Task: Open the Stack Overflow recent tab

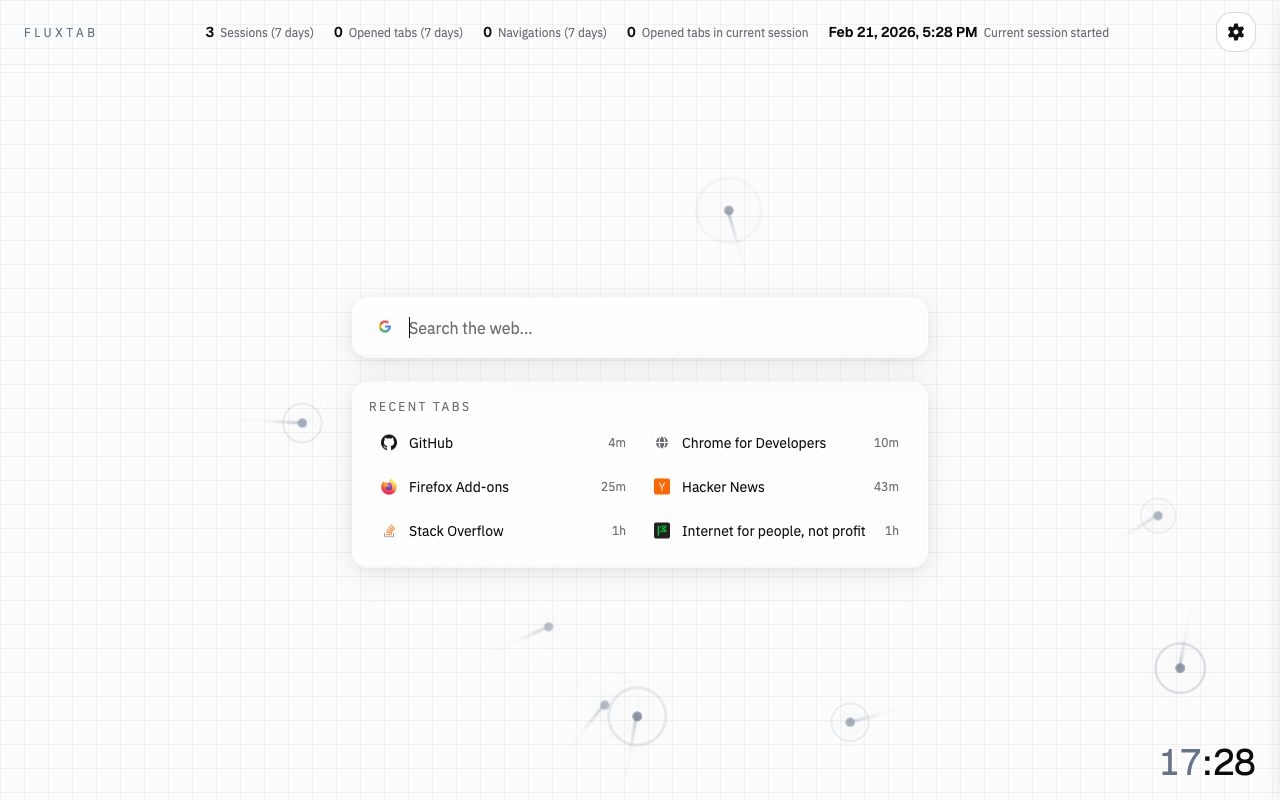Action: pos(456,531)
